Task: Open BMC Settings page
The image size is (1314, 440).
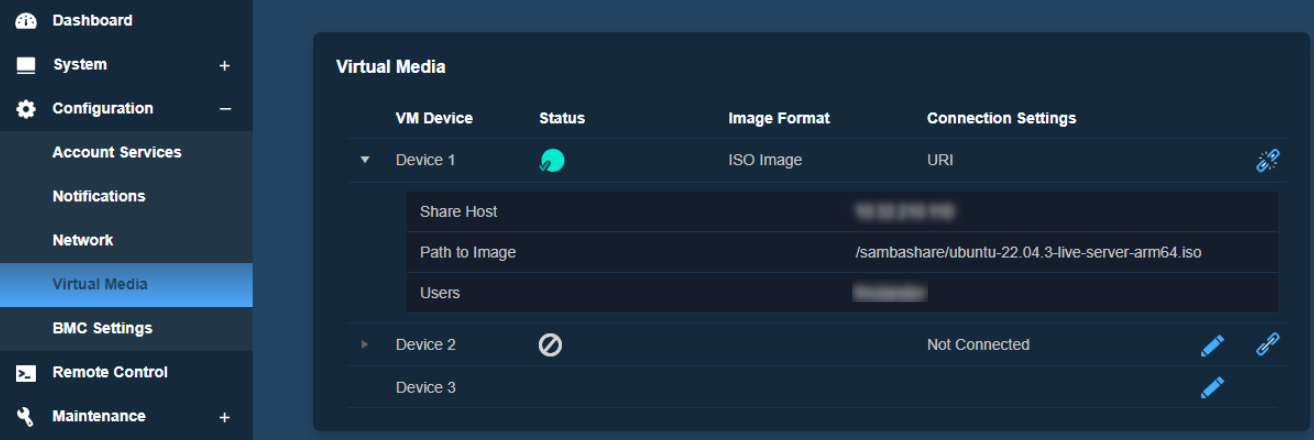Action: point(102,329)
